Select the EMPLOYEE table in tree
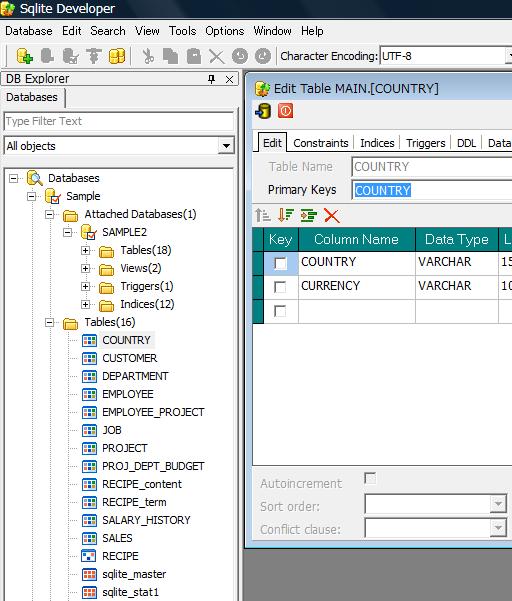Image resolution: width=512 pixels, height=601 pixels. click(128, 394)
